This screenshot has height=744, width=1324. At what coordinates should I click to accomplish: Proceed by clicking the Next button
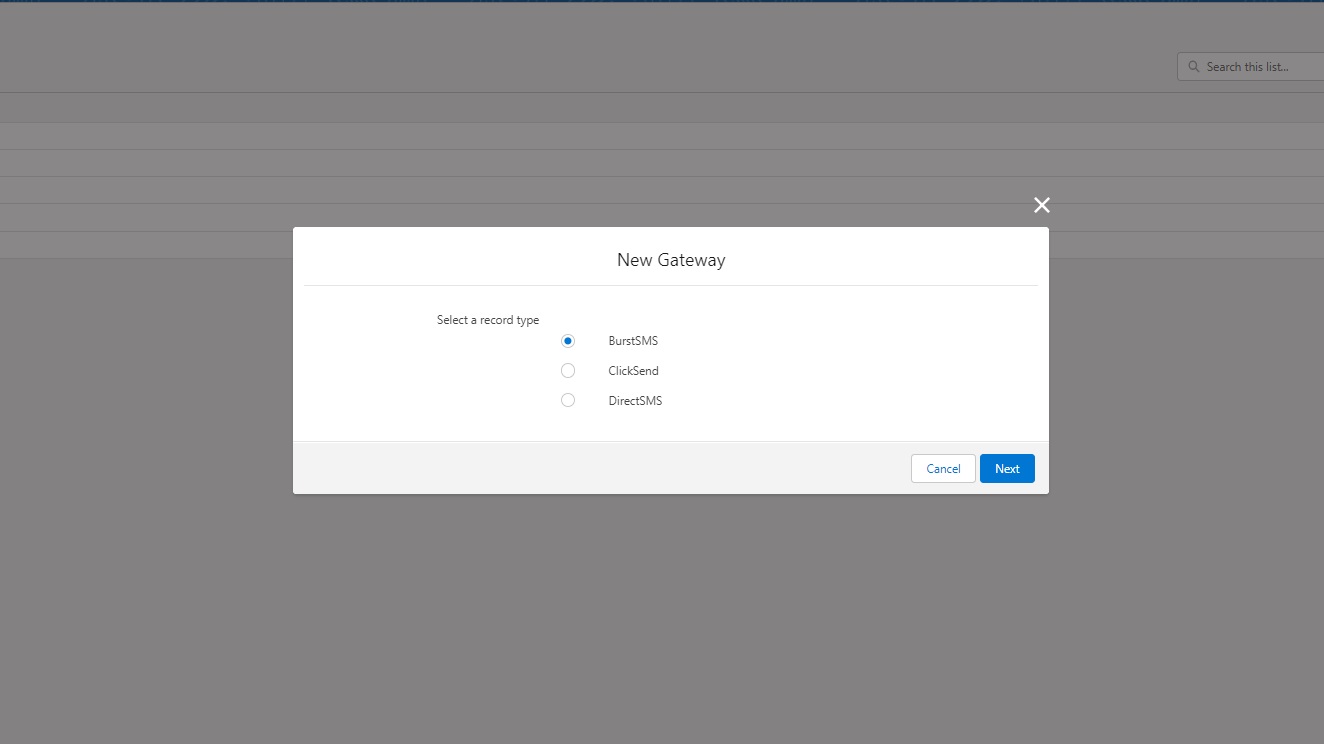click(1007, 469)
